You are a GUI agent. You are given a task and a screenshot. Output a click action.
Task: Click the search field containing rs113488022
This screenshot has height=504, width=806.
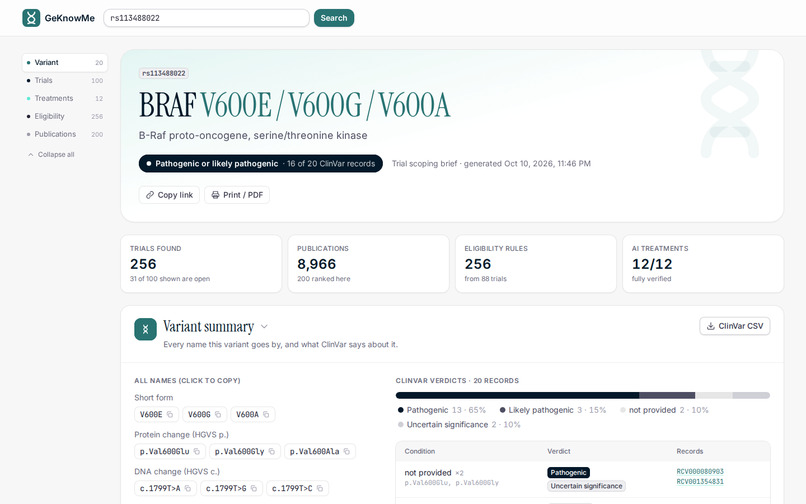click(206, 18)
